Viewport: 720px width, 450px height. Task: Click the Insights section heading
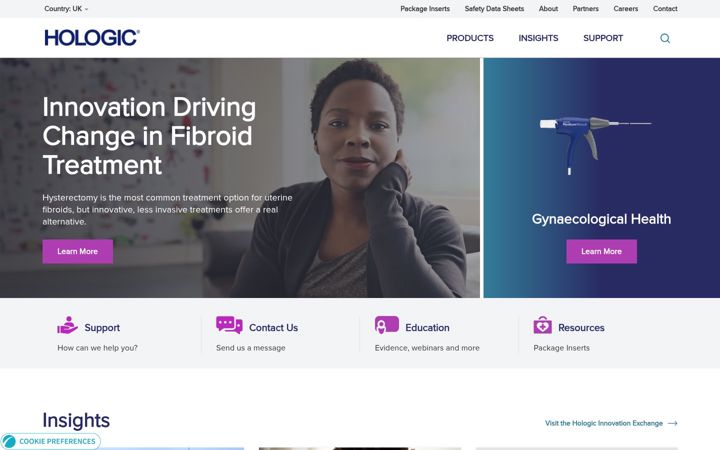point(76,420)
